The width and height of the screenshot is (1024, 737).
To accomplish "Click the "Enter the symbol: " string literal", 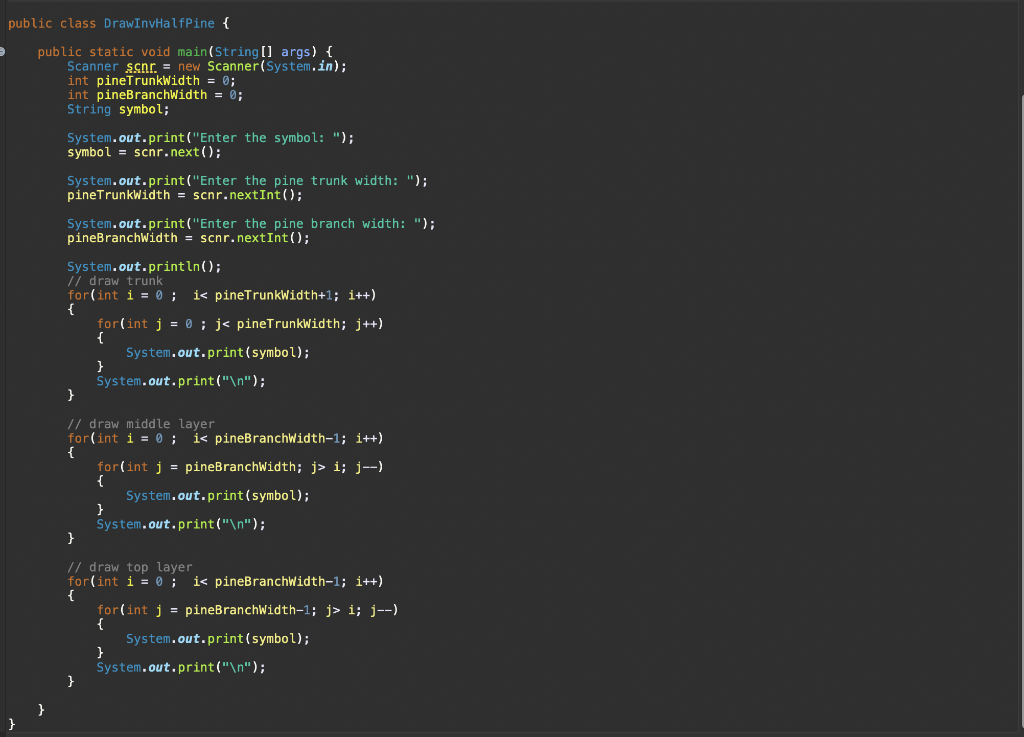I will point(266,138).
